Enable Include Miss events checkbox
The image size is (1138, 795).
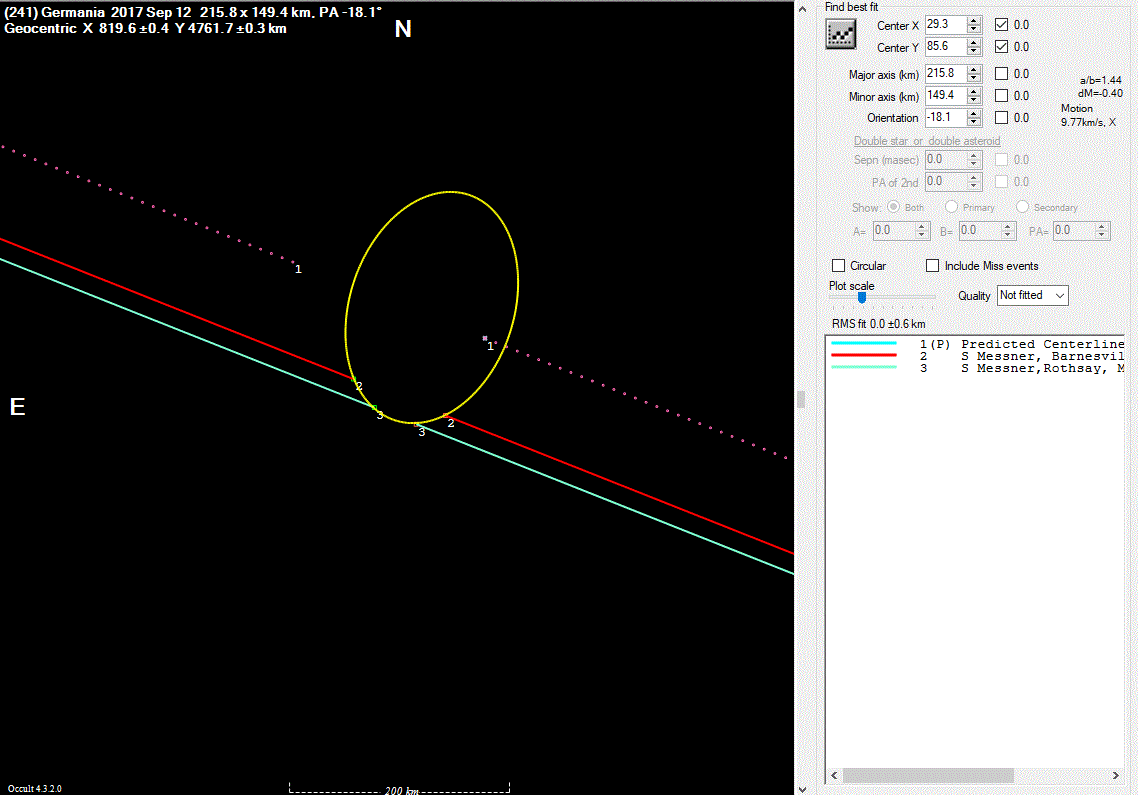933,266
